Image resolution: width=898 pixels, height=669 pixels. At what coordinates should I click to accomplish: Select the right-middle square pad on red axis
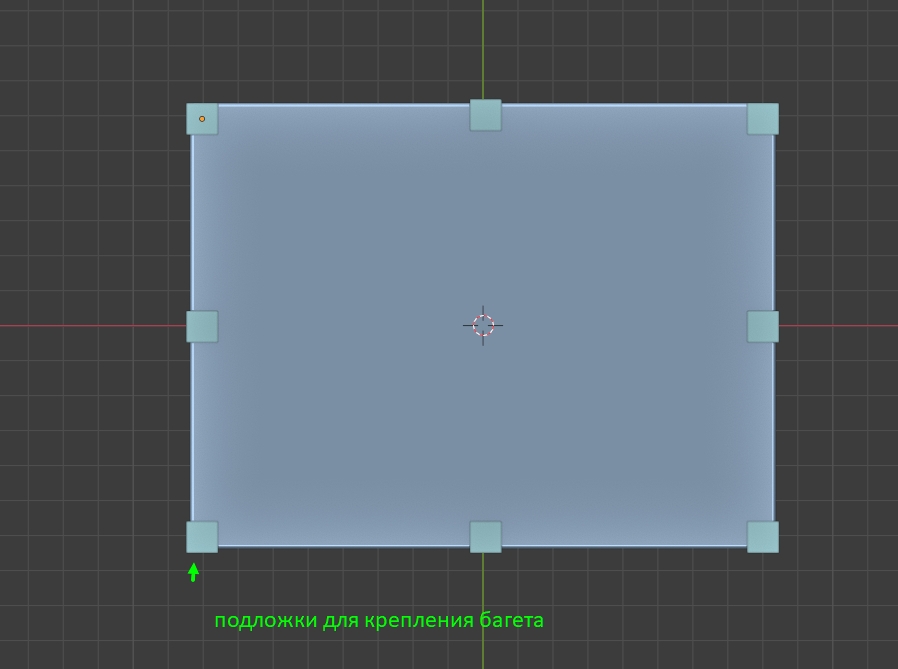(x=763, y=326)
